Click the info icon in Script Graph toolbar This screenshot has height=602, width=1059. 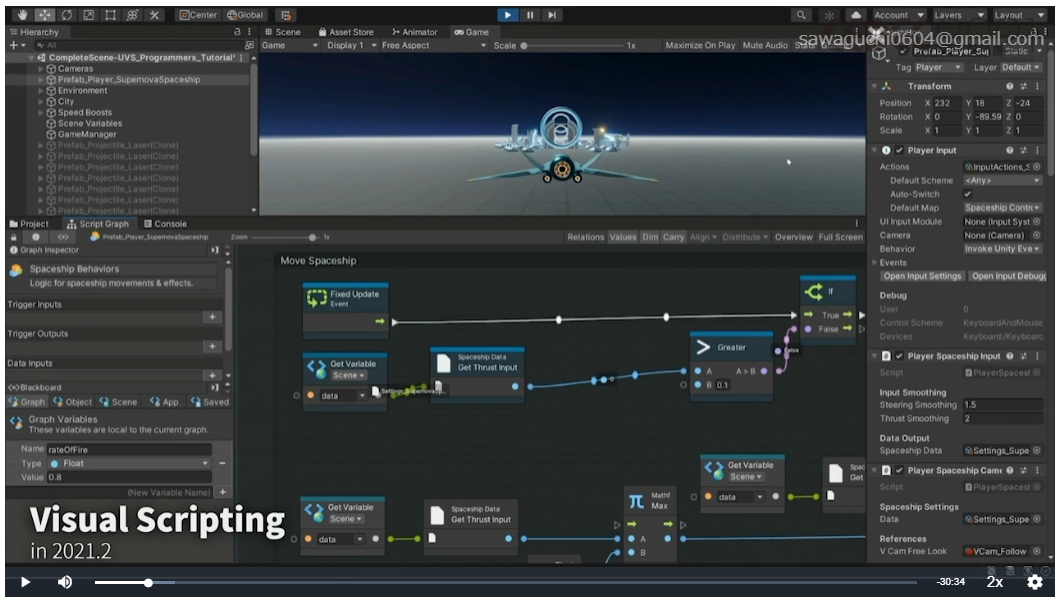coord(36,237)
